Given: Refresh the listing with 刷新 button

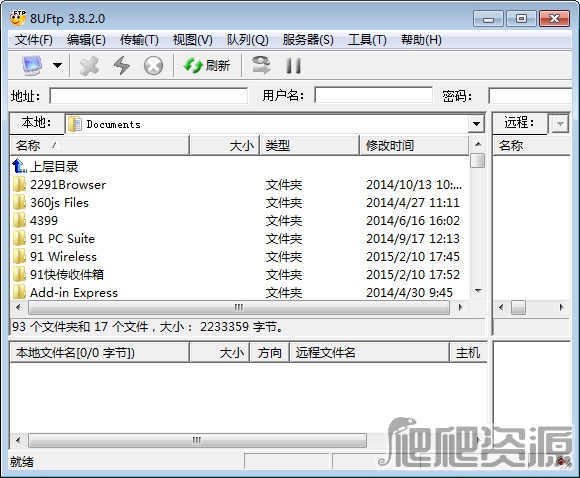Looking at the screenshot, I should click(207, 66).
